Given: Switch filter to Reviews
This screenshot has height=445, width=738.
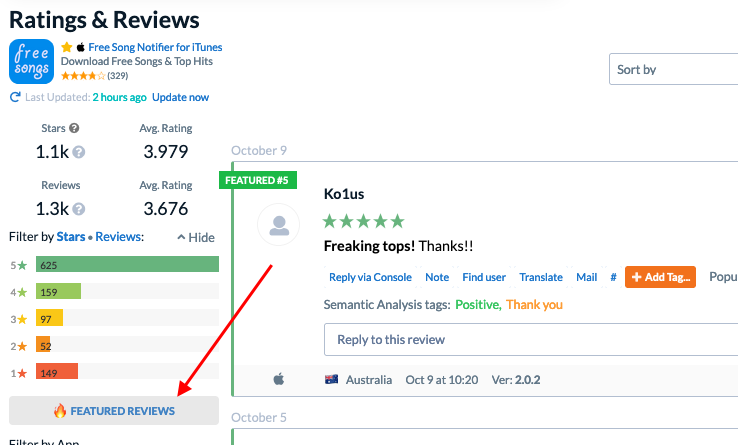Looking at the screenshot, I should click(118, 236).
